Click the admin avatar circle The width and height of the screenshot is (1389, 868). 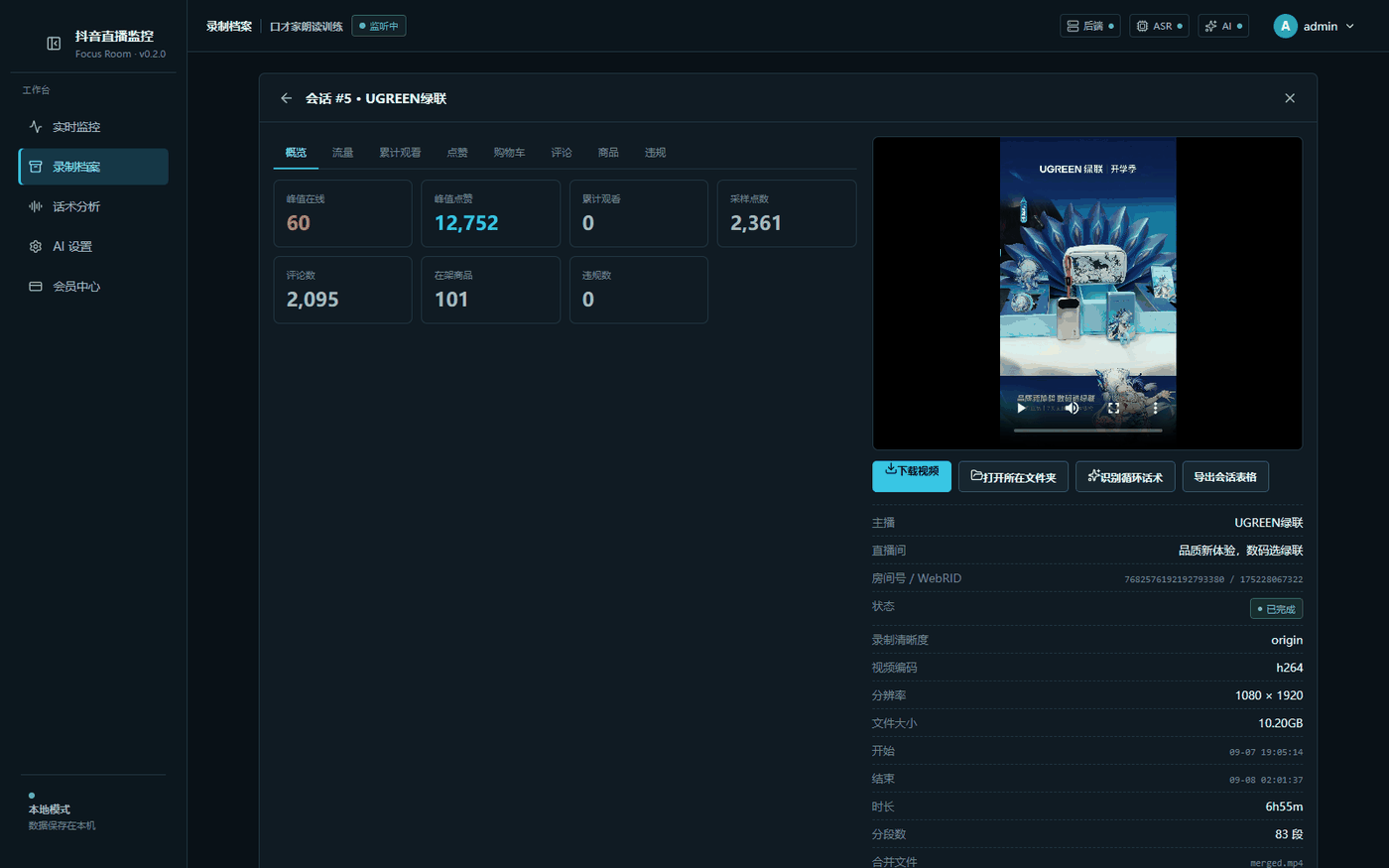click(x=1286, y=26)
